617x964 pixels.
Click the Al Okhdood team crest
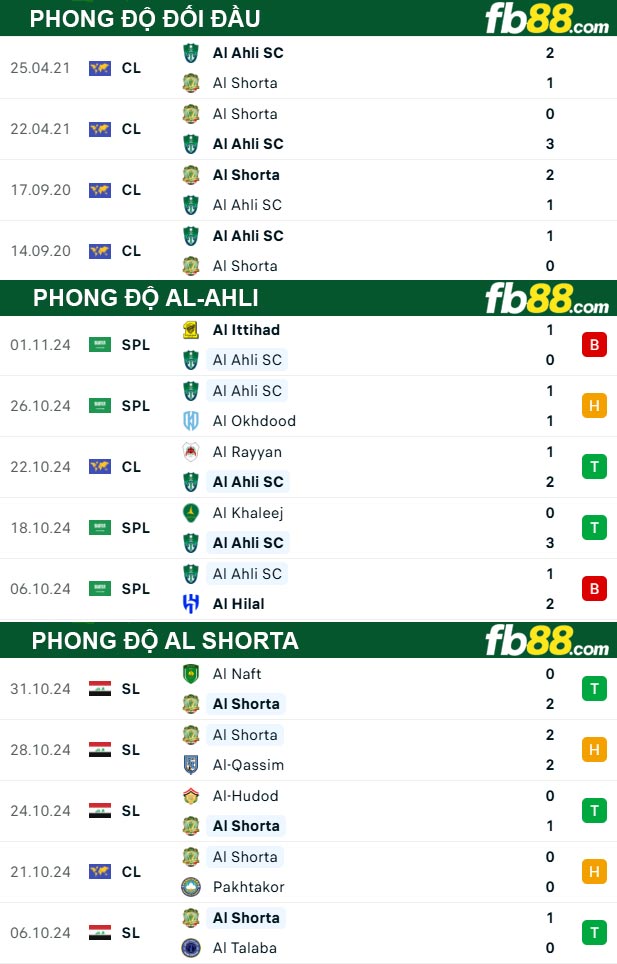pos(190,421)
